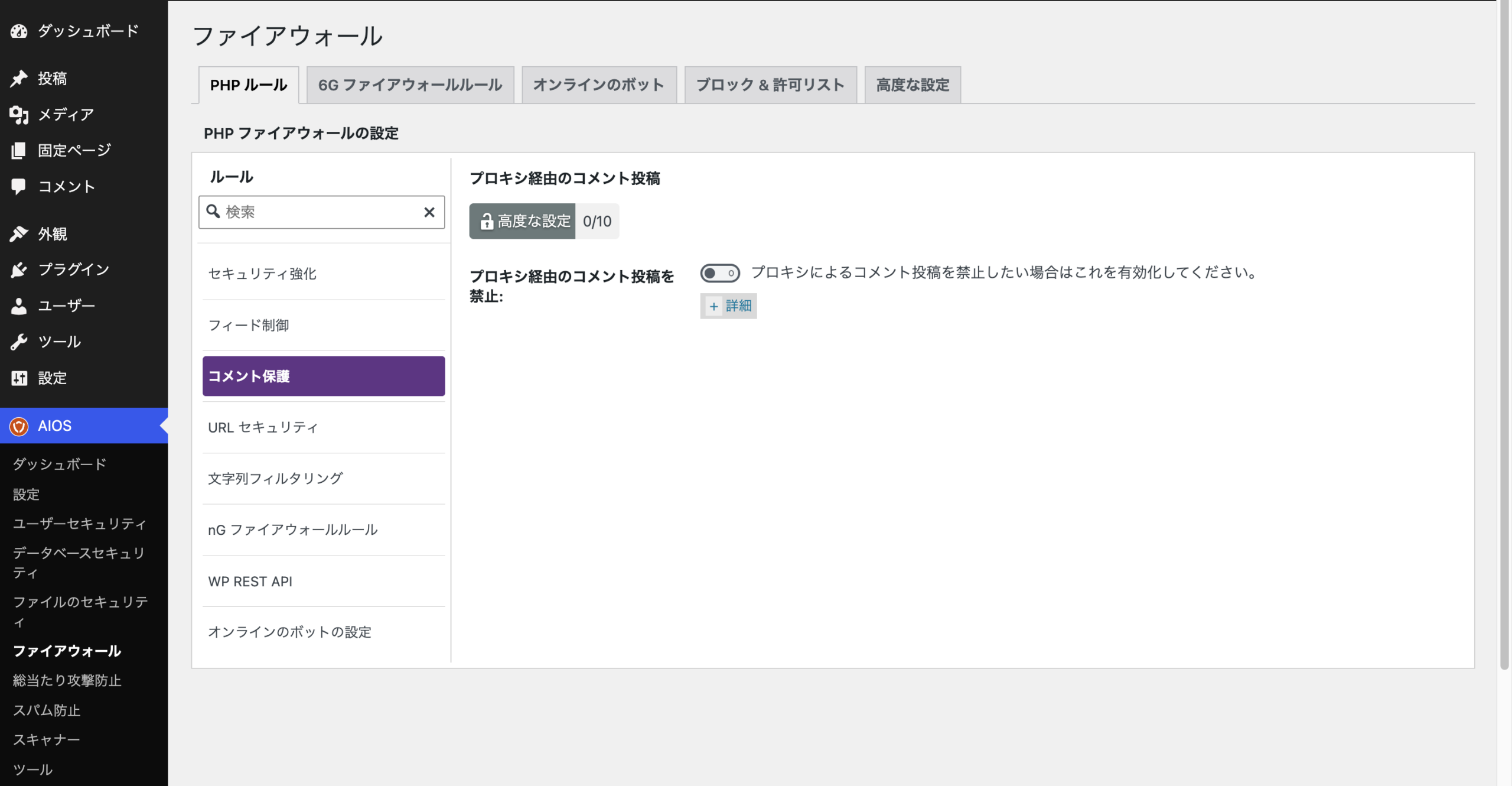The height and width of the screenshot is (786, 1512).
Task: Select セキュリティ強化 in the rules list
Action: (x=324, y=274)
